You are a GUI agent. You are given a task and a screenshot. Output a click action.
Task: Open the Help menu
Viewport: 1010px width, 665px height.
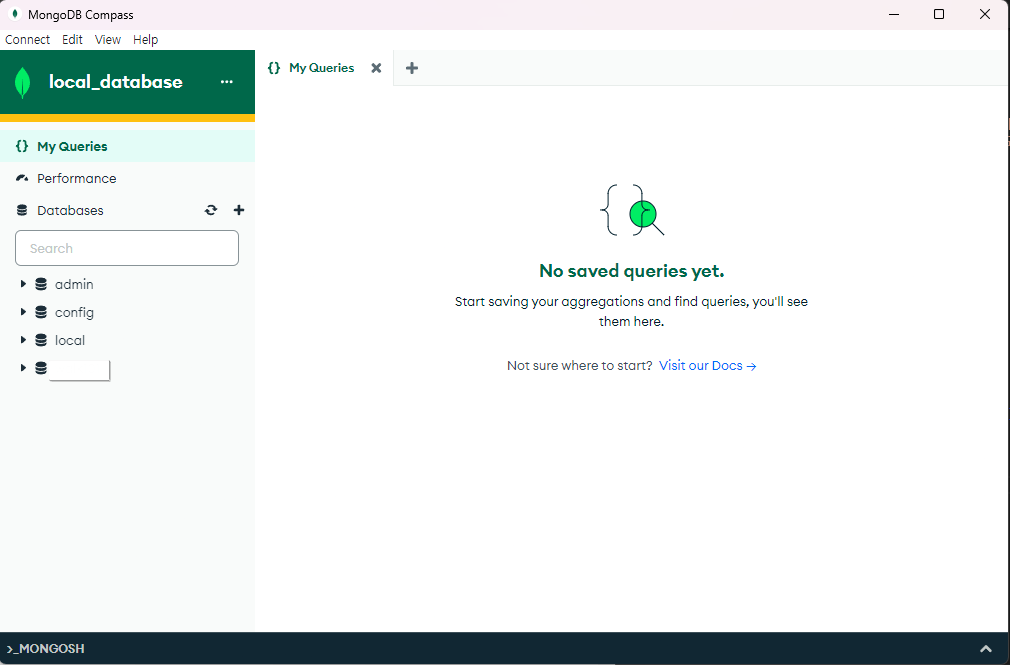coord(146,39)
